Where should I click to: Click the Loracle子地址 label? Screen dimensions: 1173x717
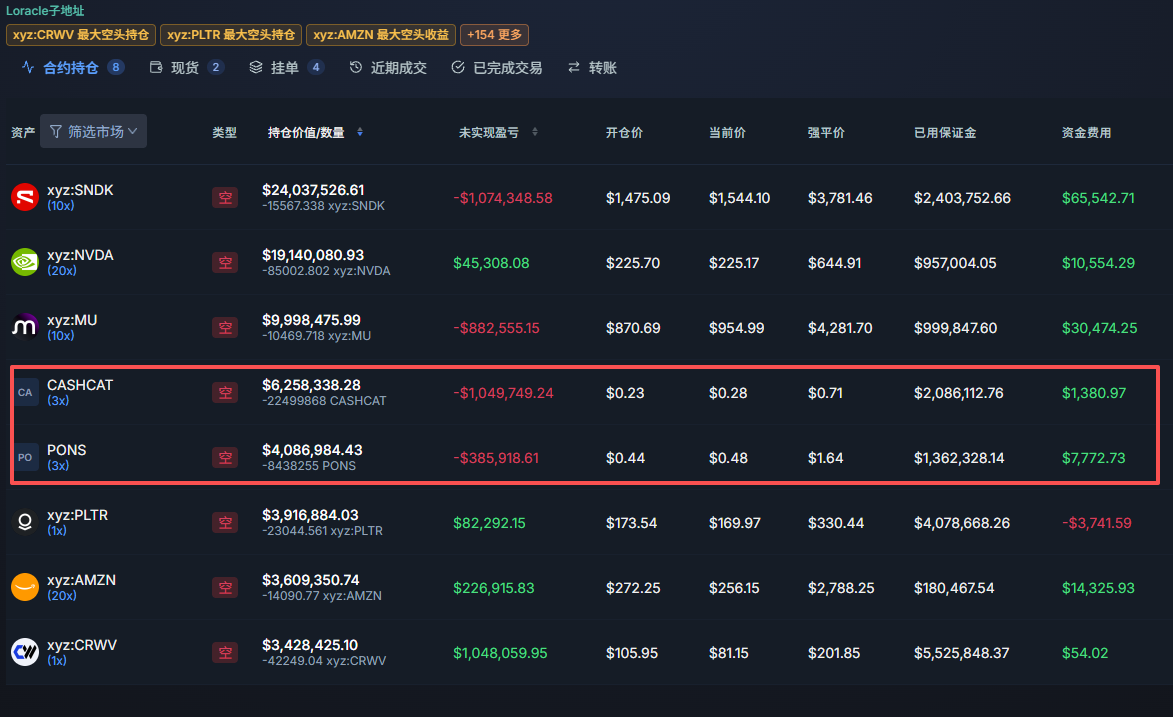click(x=45, y=10)
